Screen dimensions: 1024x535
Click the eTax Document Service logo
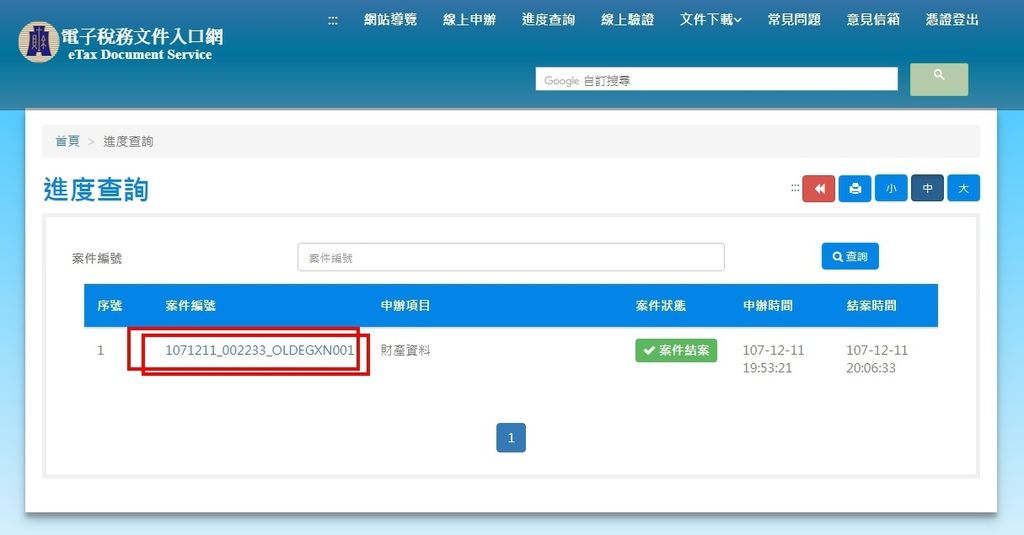click(121, 43)
